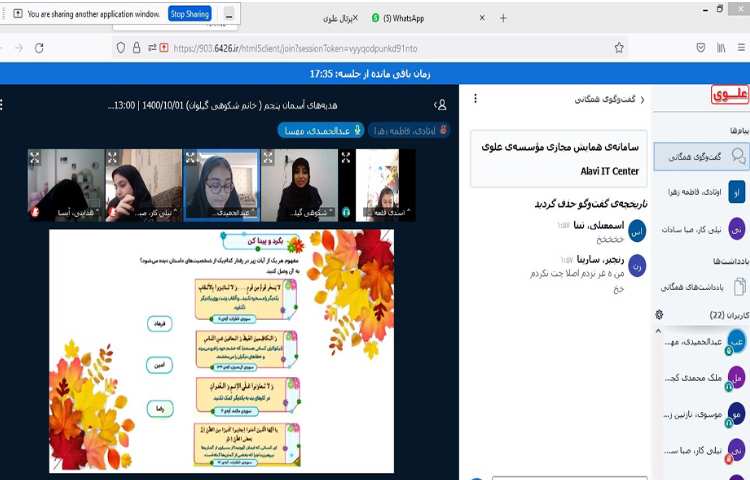Open the public chat conversation entry

700,155
